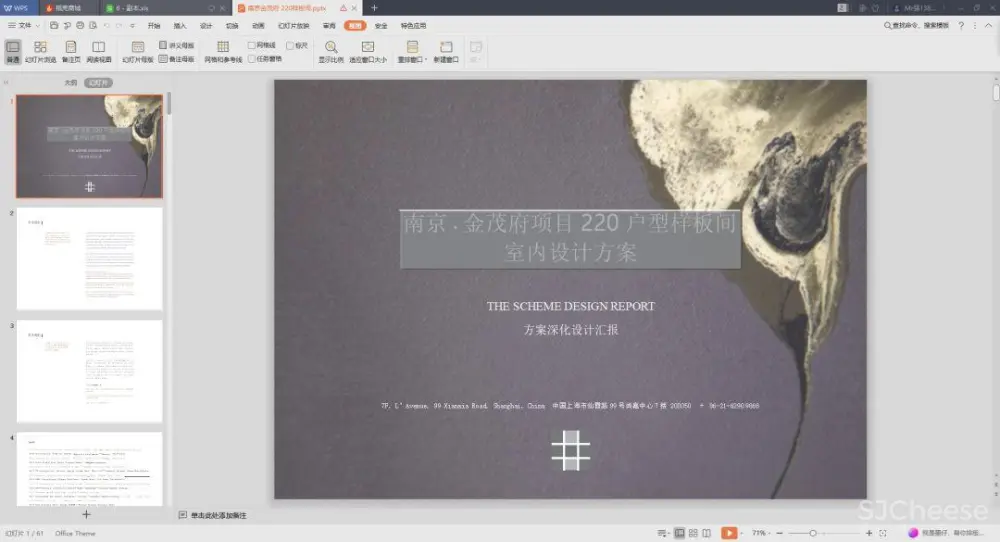This screenshot has height=542, width=1000.
Task: Enable the 标尺 ruler checkbox
Action: 290,45
